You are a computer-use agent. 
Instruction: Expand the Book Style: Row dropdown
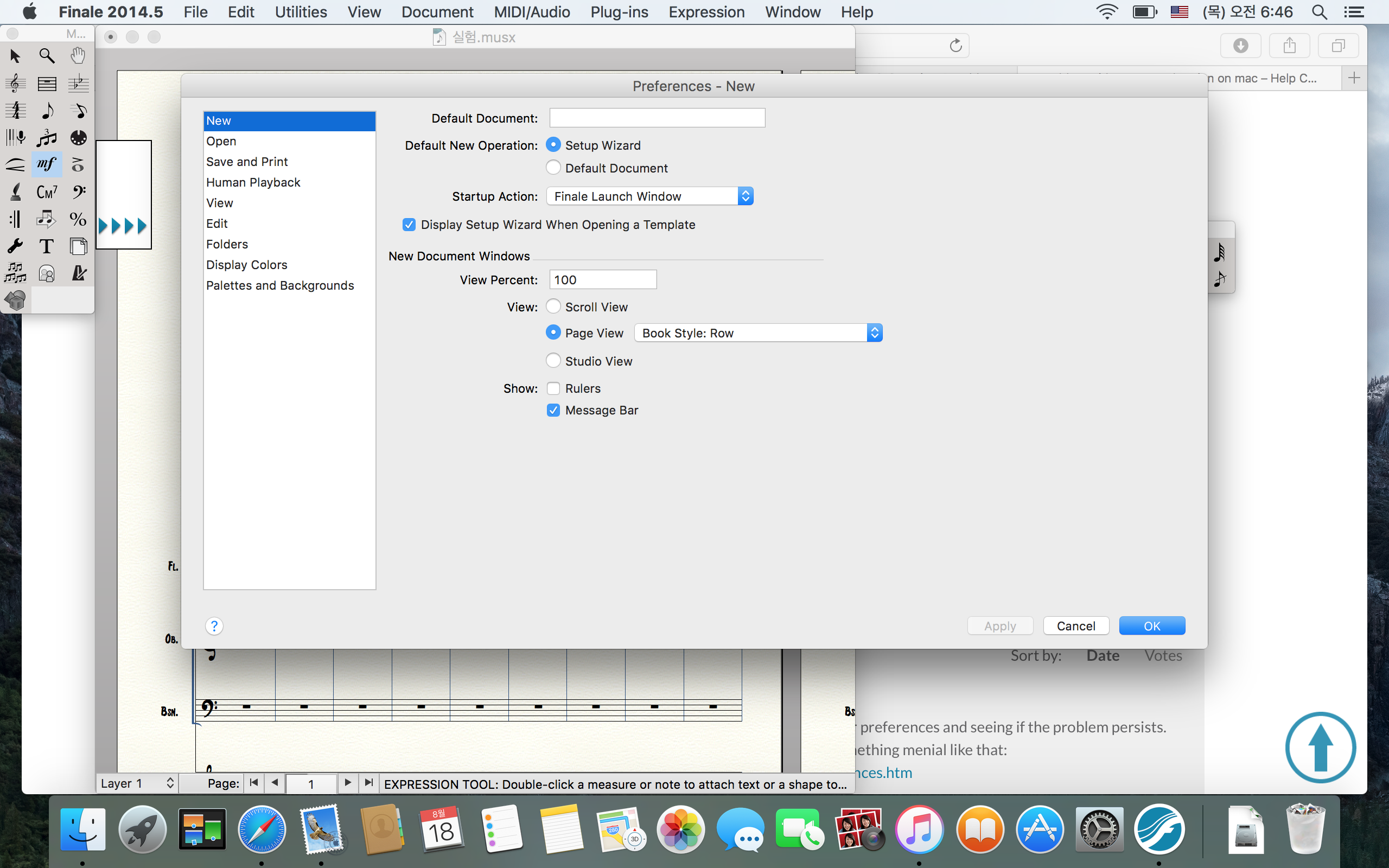coord(757,333)
